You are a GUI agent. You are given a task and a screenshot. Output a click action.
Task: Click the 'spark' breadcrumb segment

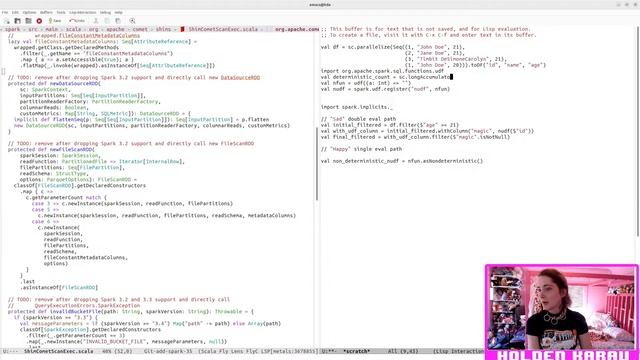[x=12, y=29]
